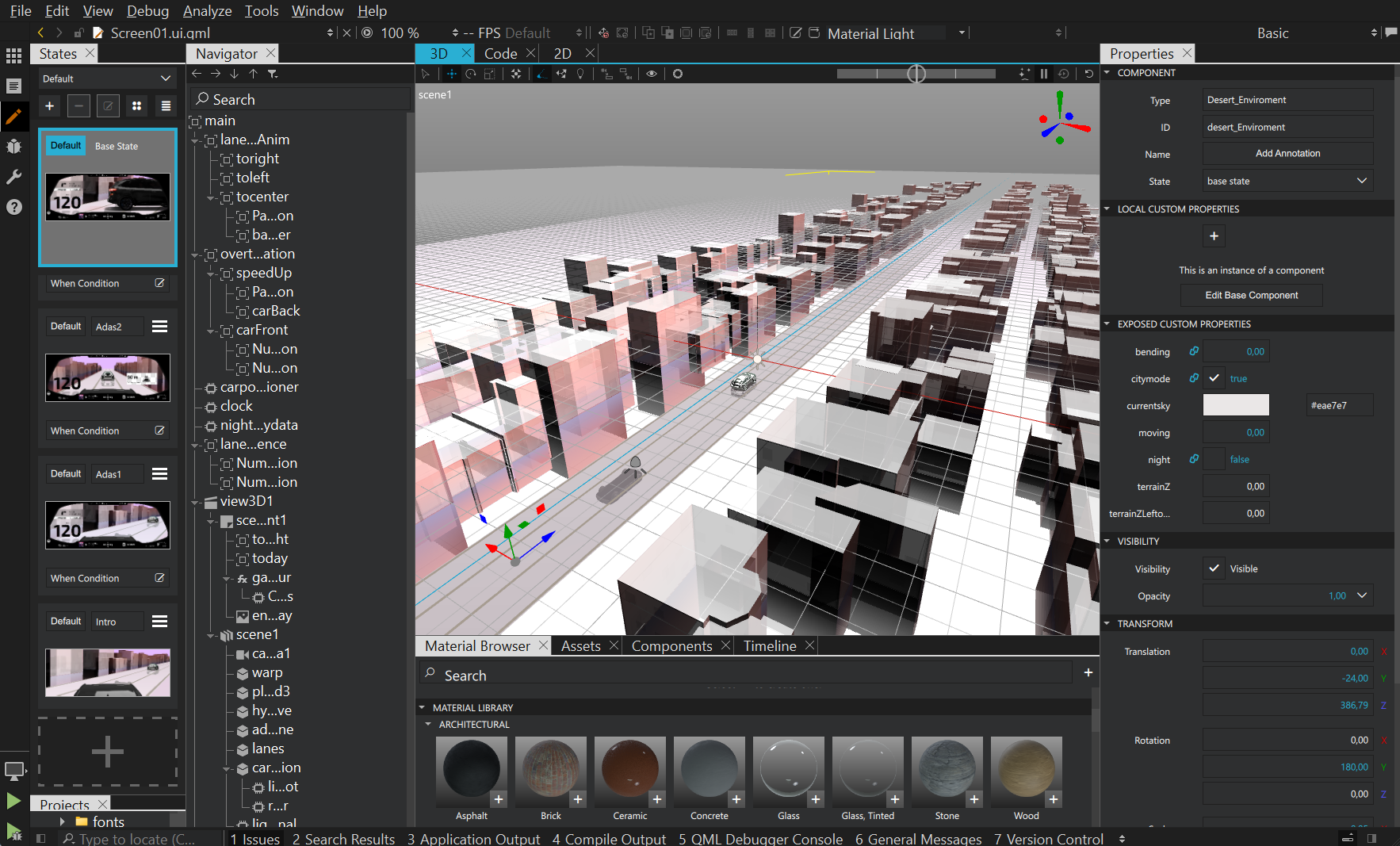Open the currentsky color swatch

point(1235,405)
